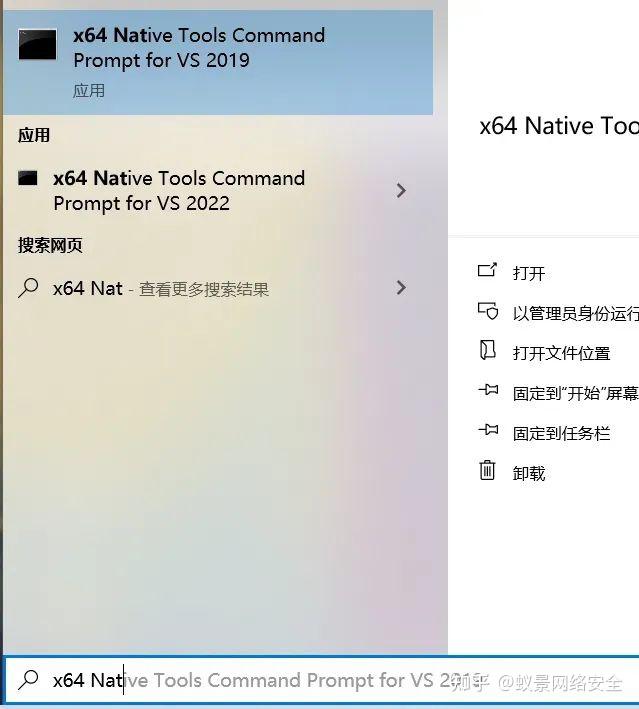Click the pin to Start pushpin icon
639x709 pixels.
(x=488, y=390)
